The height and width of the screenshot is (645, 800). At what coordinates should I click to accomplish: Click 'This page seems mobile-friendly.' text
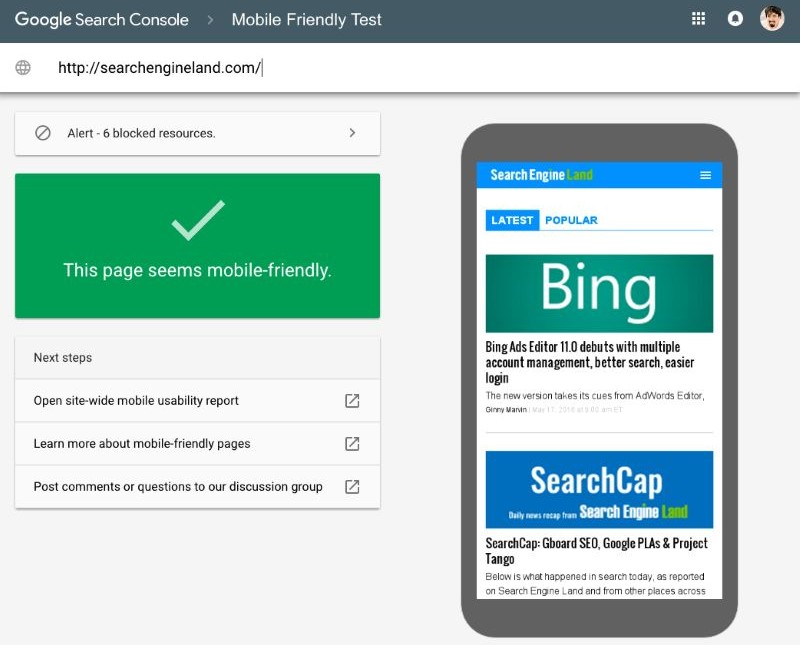pyautogui.click(x=197, y=270)
